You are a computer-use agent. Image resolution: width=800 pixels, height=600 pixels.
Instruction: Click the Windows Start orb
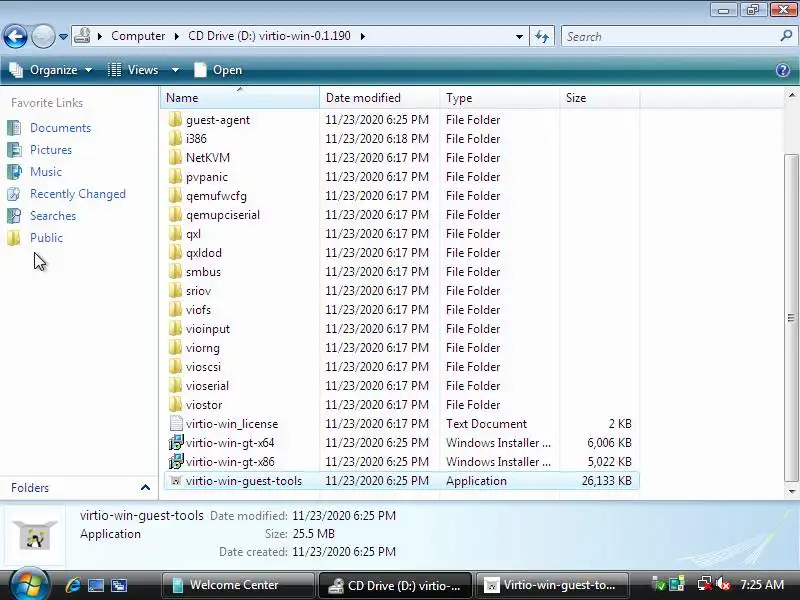point(28,584)
